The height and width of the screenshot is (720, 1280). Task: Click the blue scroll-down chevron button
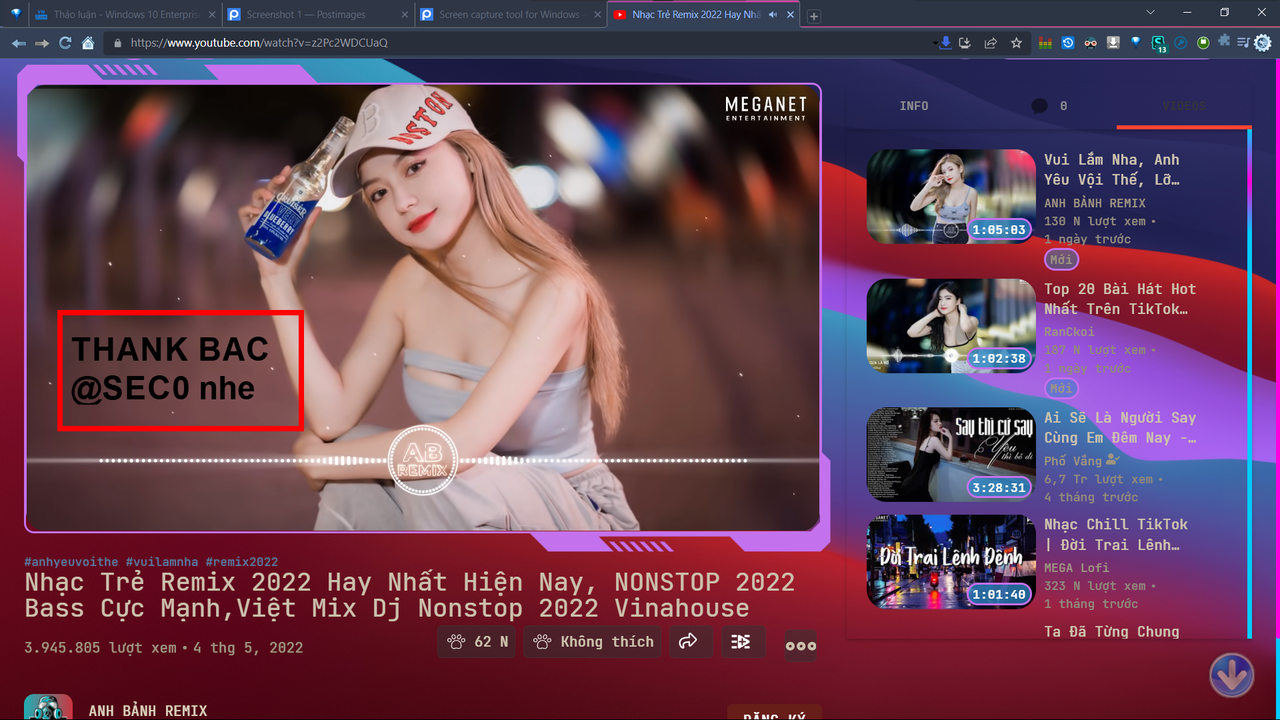(1231, 676)
